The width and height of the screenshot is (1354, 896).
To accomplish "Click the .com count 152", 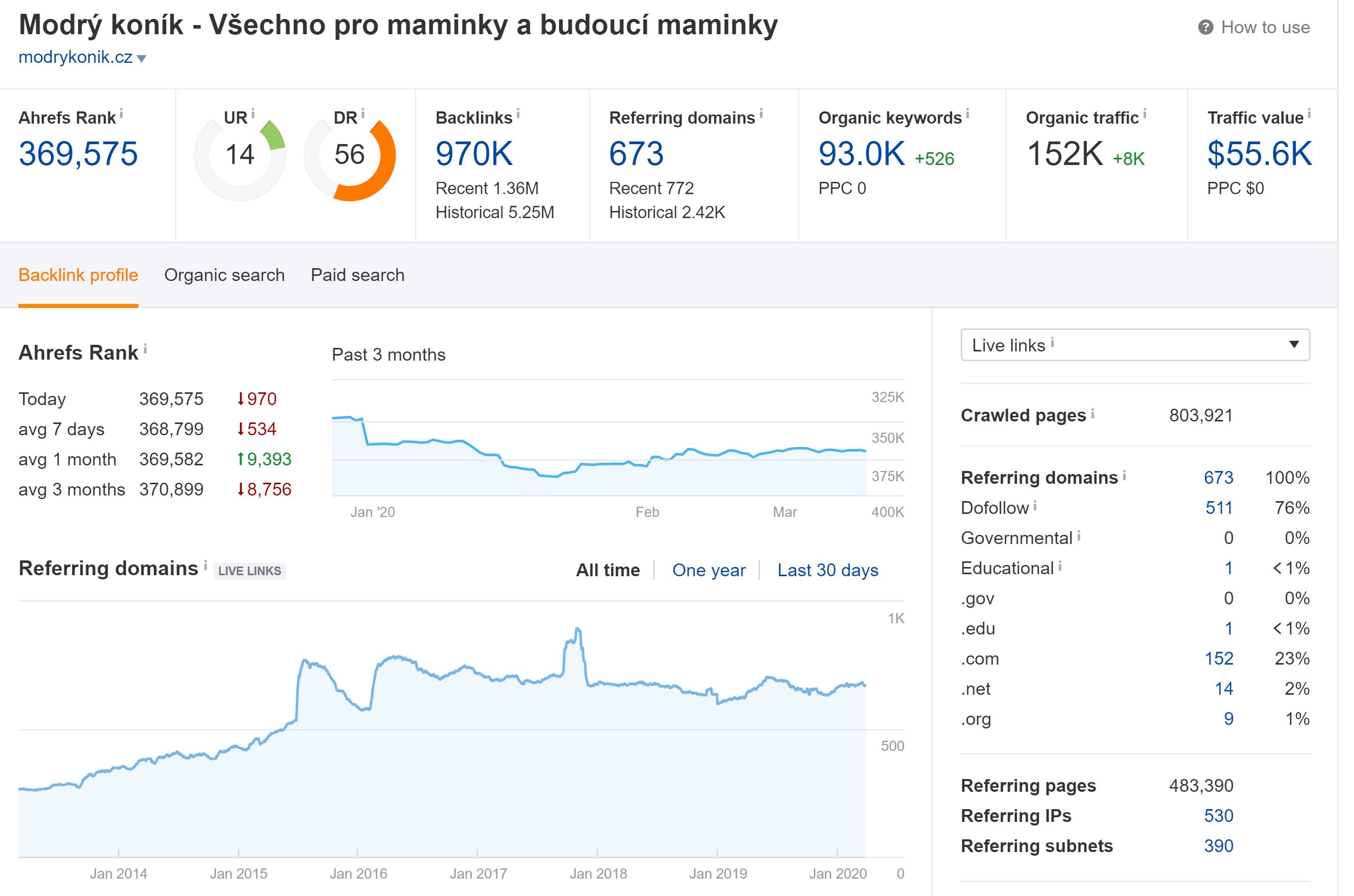I will (x=1219, y=659).
